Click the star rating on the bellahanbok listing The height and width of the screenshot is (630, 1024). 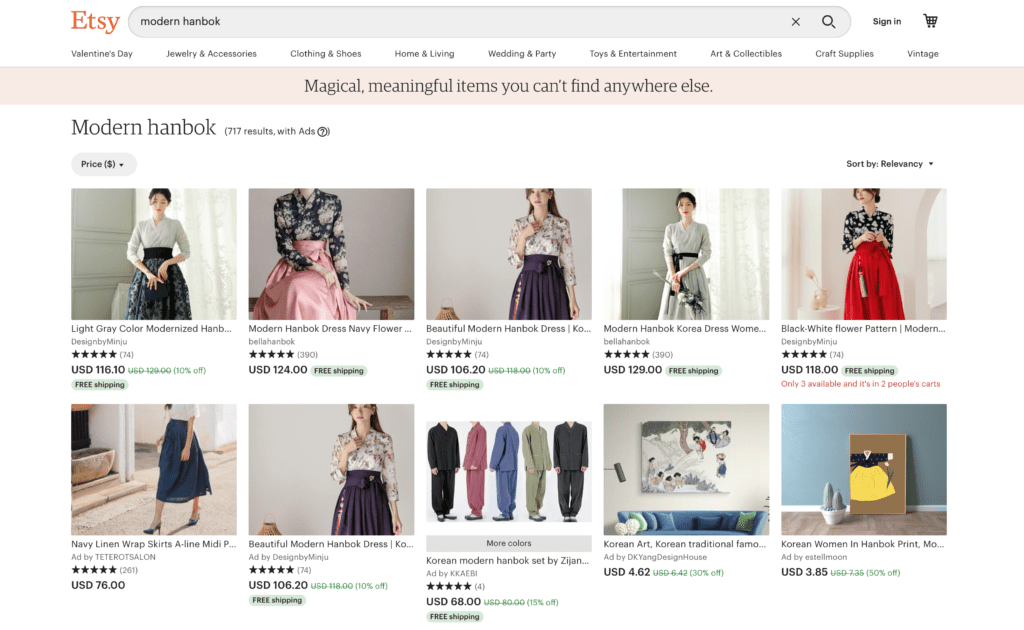click(270, 354)
